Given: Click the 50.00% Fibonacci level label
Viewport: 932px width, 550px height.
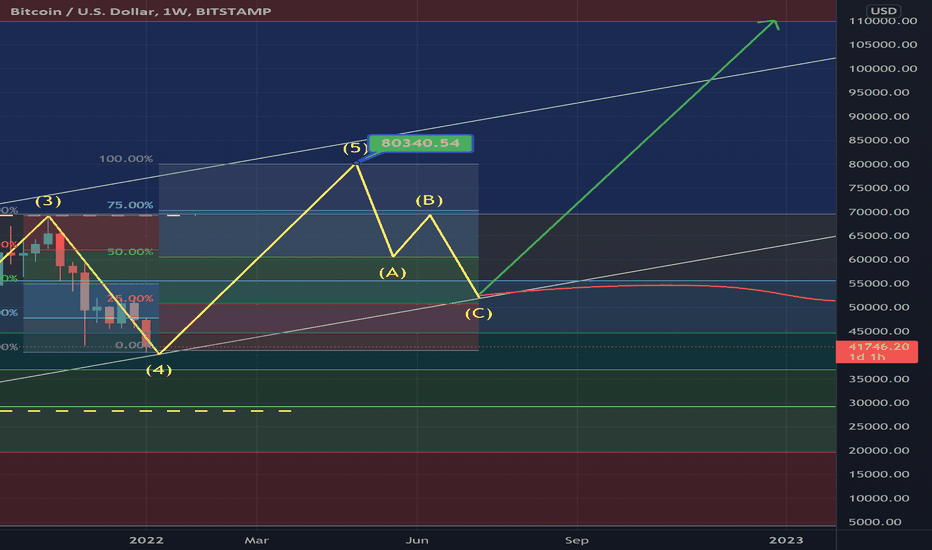Looking at the screenshot, I should [x=130, y=252].
